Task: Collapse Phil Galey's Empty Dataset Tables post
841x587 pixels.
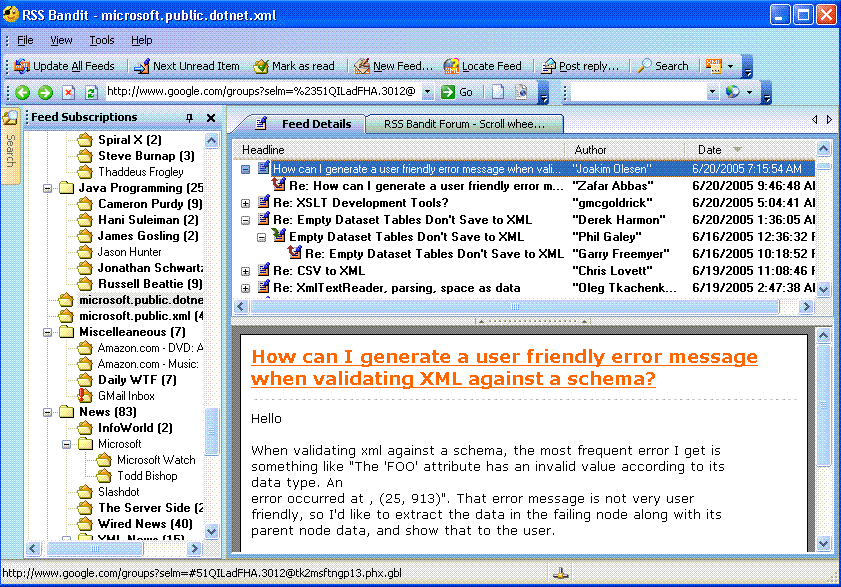Action: pos(262,237)
